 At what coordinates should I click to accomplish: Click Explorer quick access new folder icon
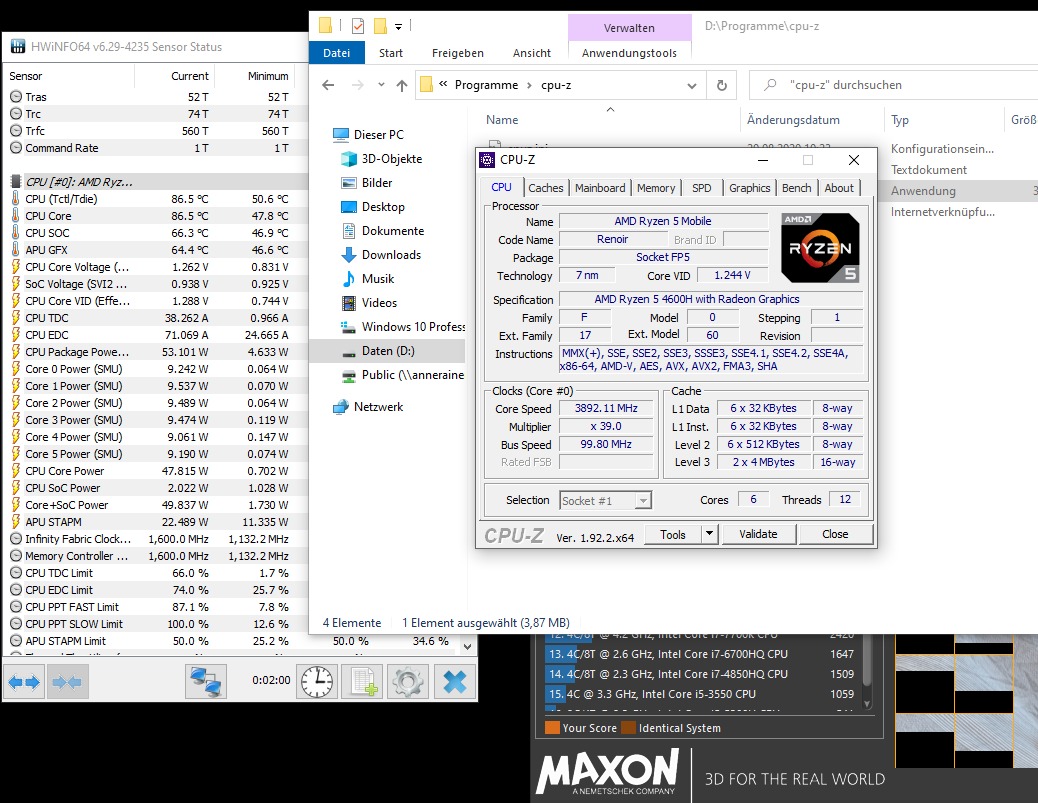point(380,26)
